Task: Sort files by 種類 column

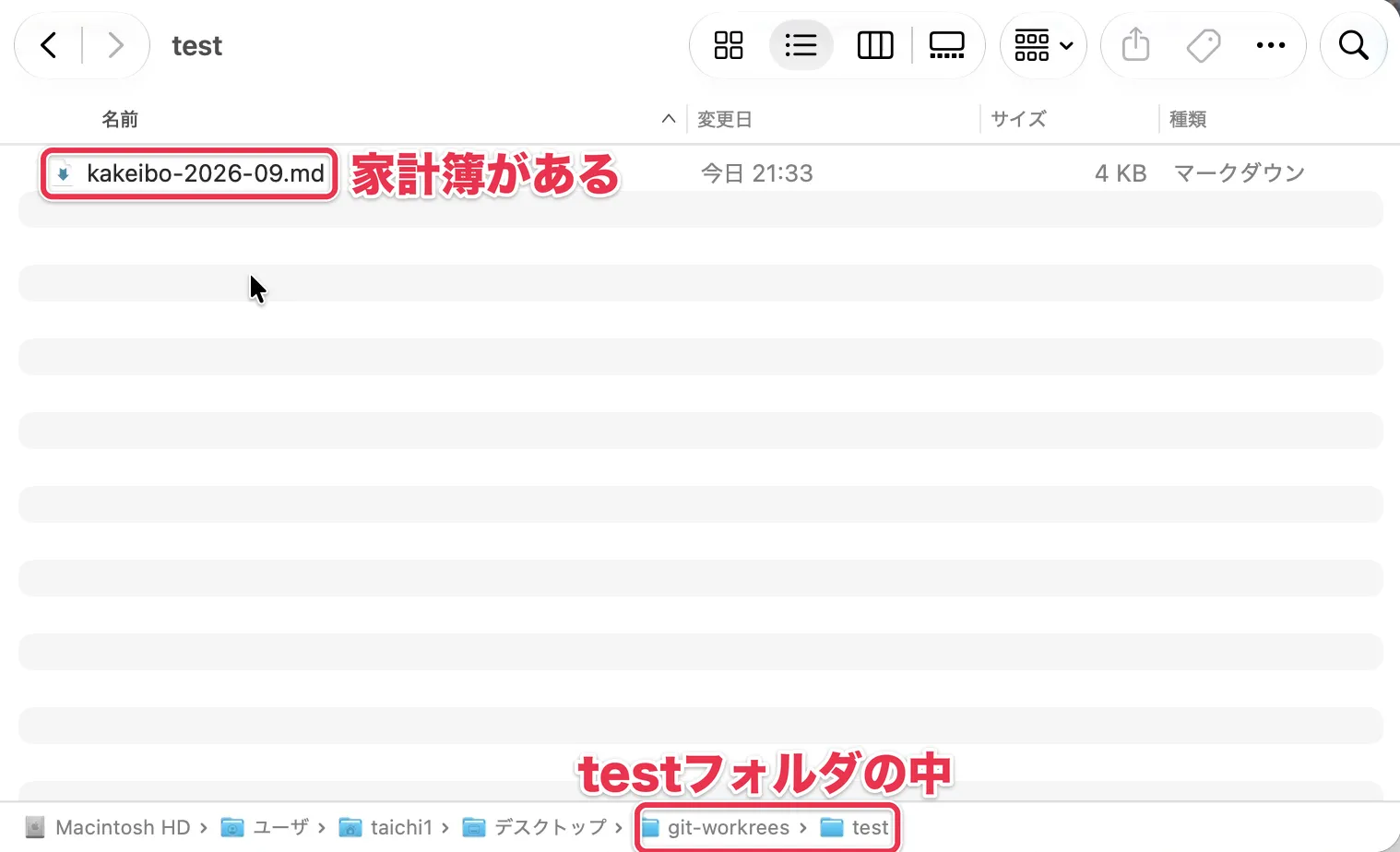Action: point(1188,119)
